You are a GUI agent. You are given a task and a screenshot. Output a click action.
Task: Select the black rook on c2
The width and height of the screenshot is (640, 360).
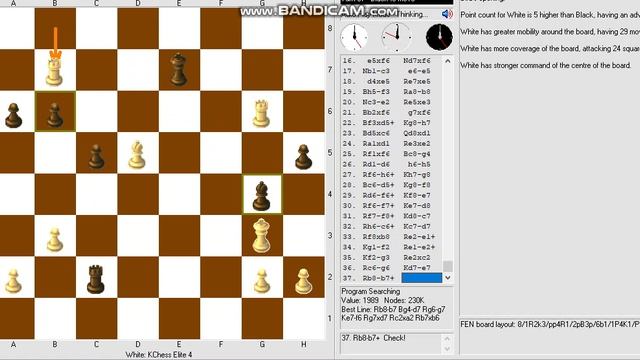tap(96, 279)
